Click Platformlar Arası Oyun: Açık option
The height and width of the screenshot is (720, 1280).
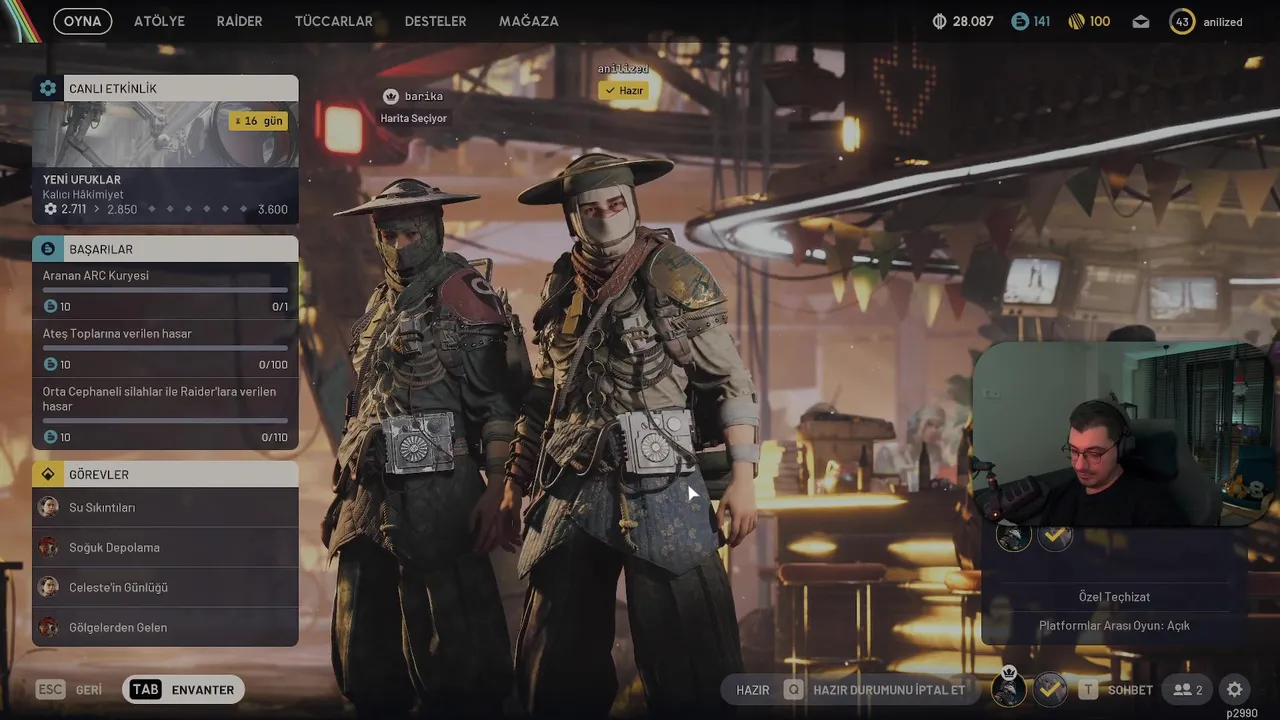tap(1114, 626)
